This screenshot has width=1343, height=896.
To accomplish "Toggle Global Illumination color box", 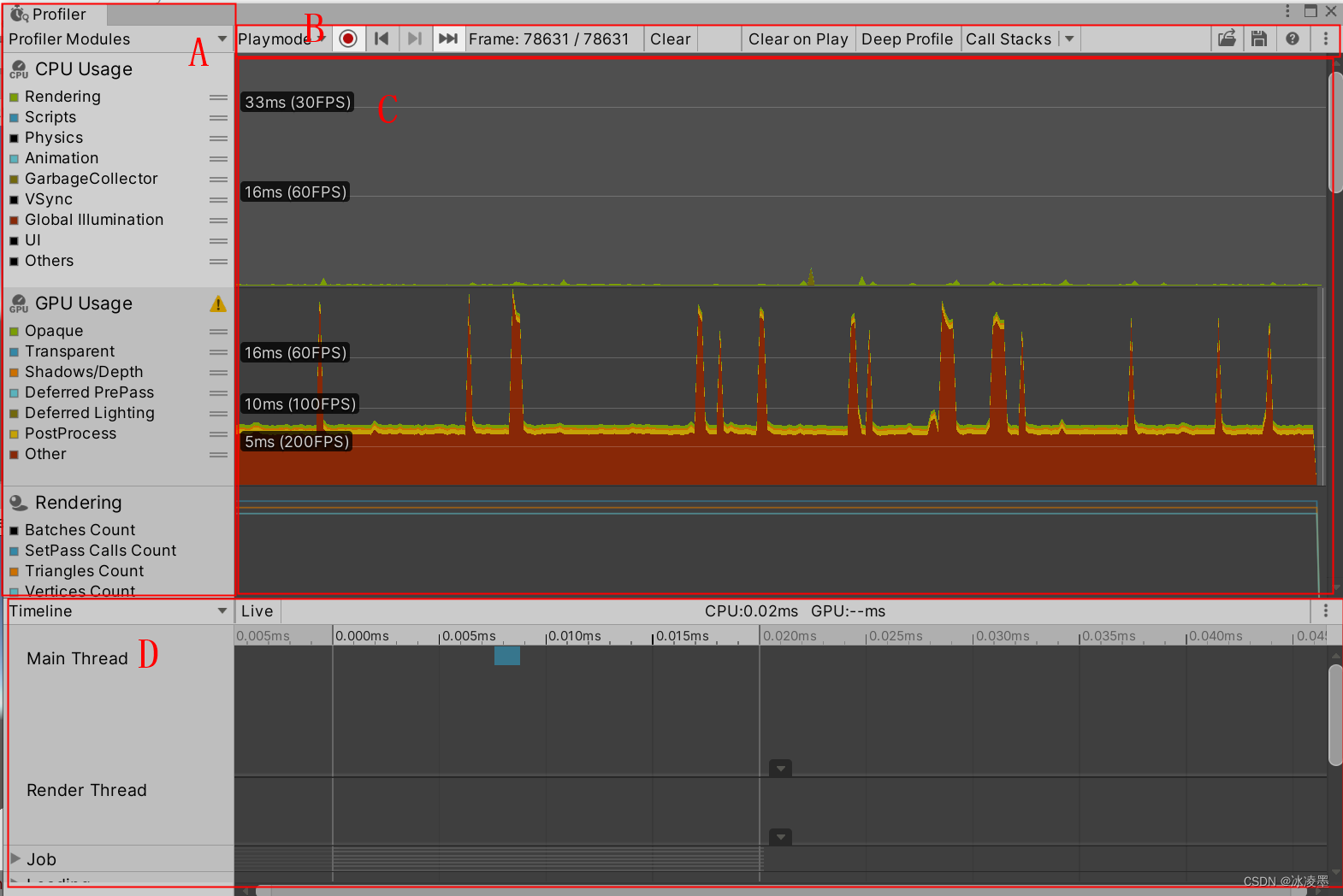I will [x=14, y=221].
